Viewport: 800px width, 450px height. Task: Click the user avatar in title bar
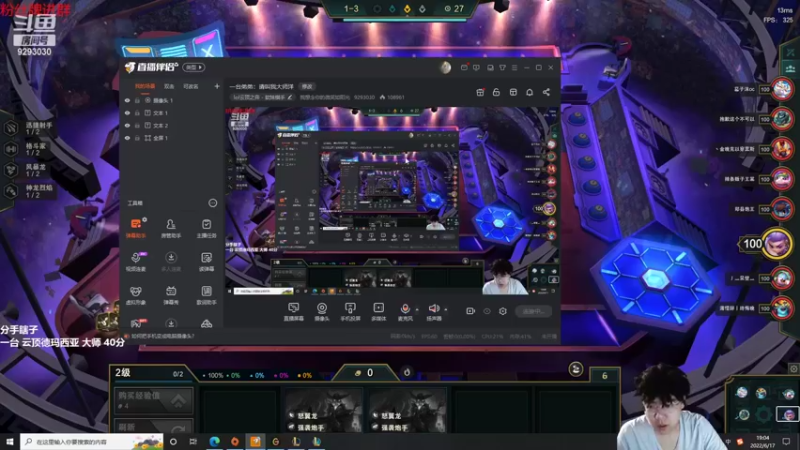tap(445, 67)
